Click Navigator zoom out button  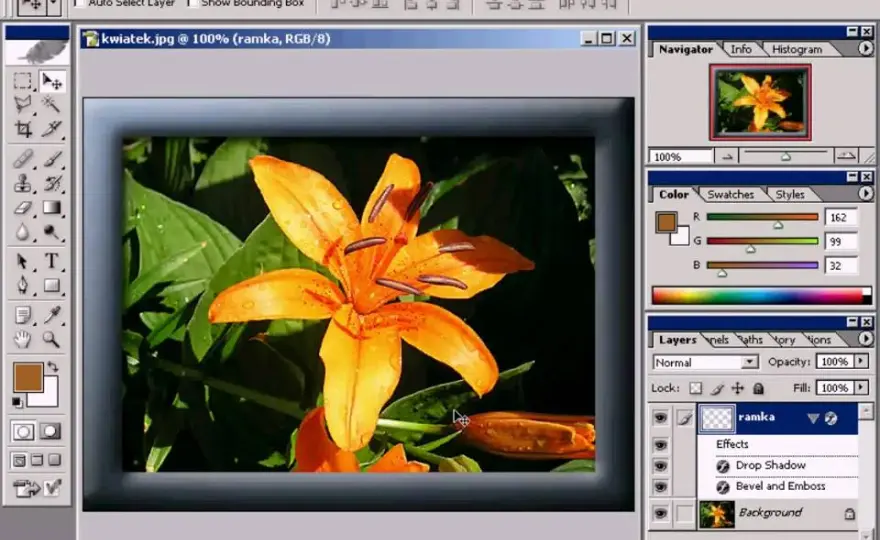(x=727, y=157)
